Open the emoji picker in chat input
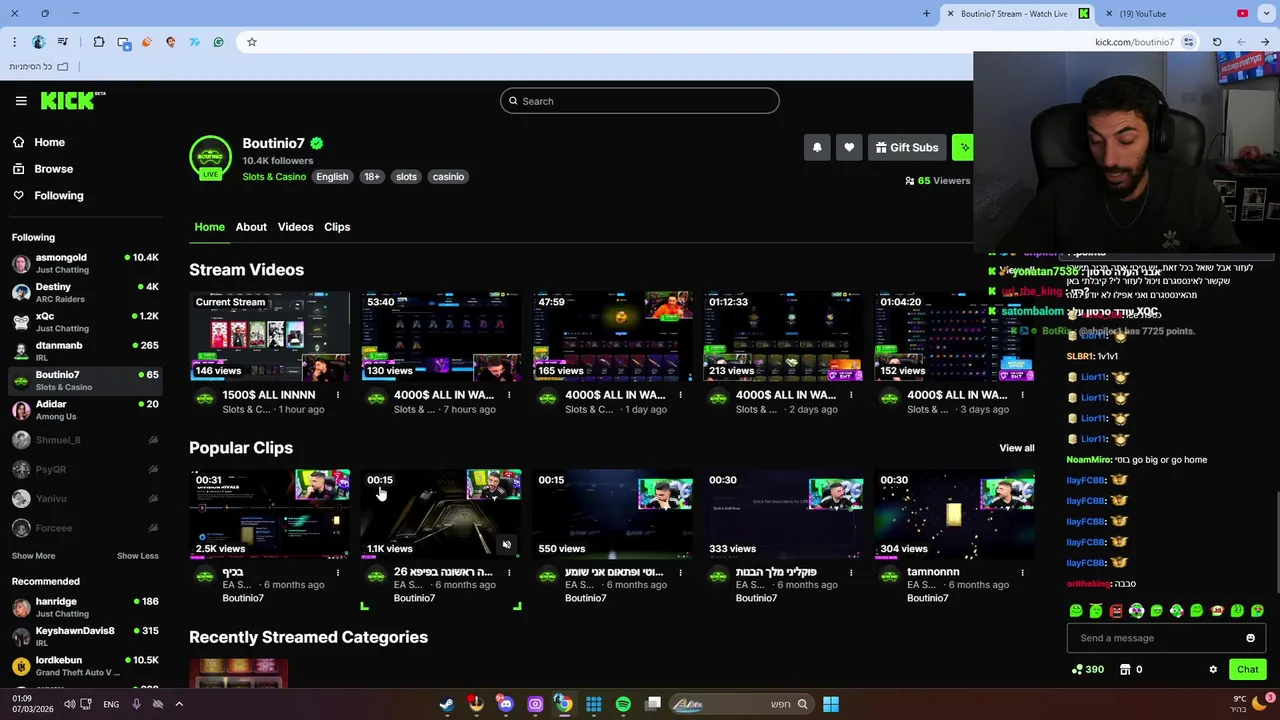 1250,638
